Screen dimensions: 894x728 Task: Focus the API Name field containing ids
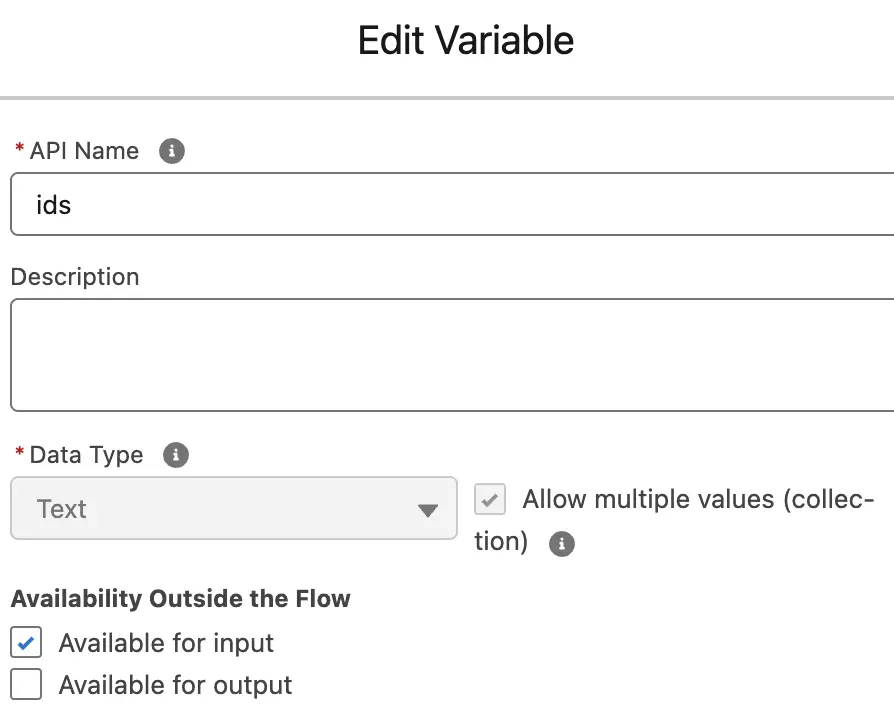click(x=452, y=204)
